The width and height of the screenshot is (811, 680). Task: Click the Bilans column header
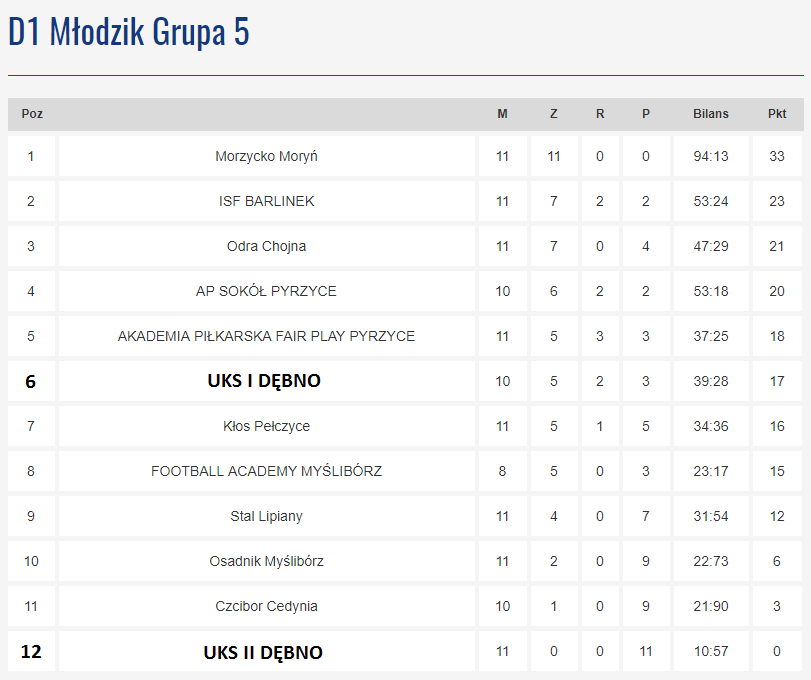click(711, 114)
